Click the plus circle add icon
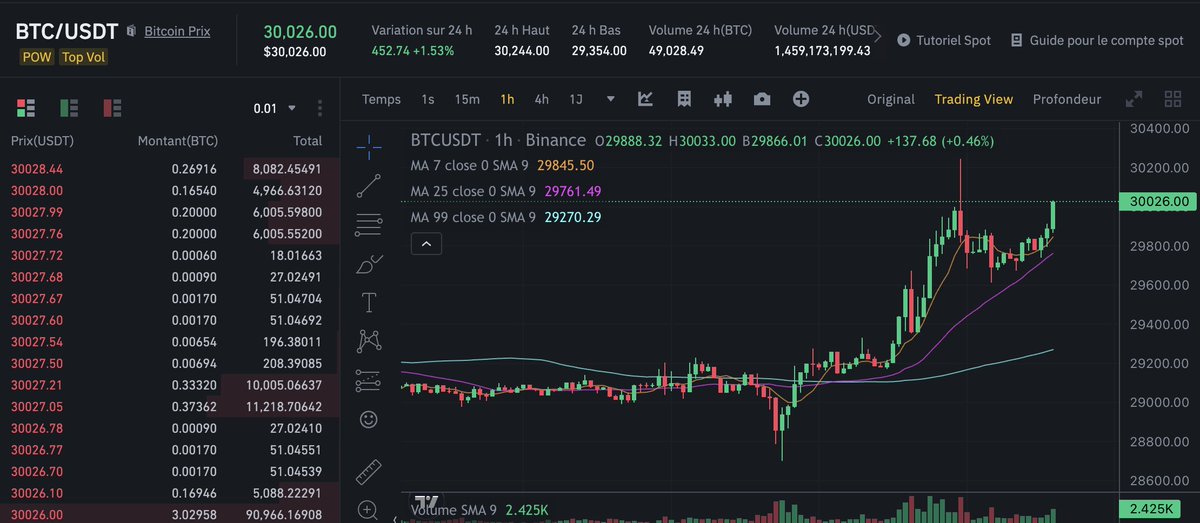 tap(801, 99)
